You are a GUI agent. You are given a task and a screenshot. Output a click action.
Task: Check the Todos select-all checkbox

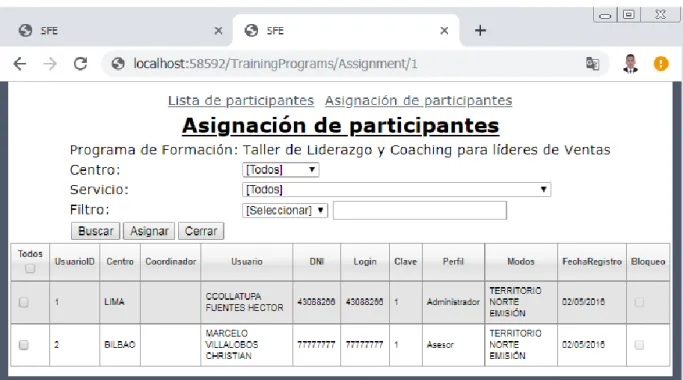tap(30, 268)
